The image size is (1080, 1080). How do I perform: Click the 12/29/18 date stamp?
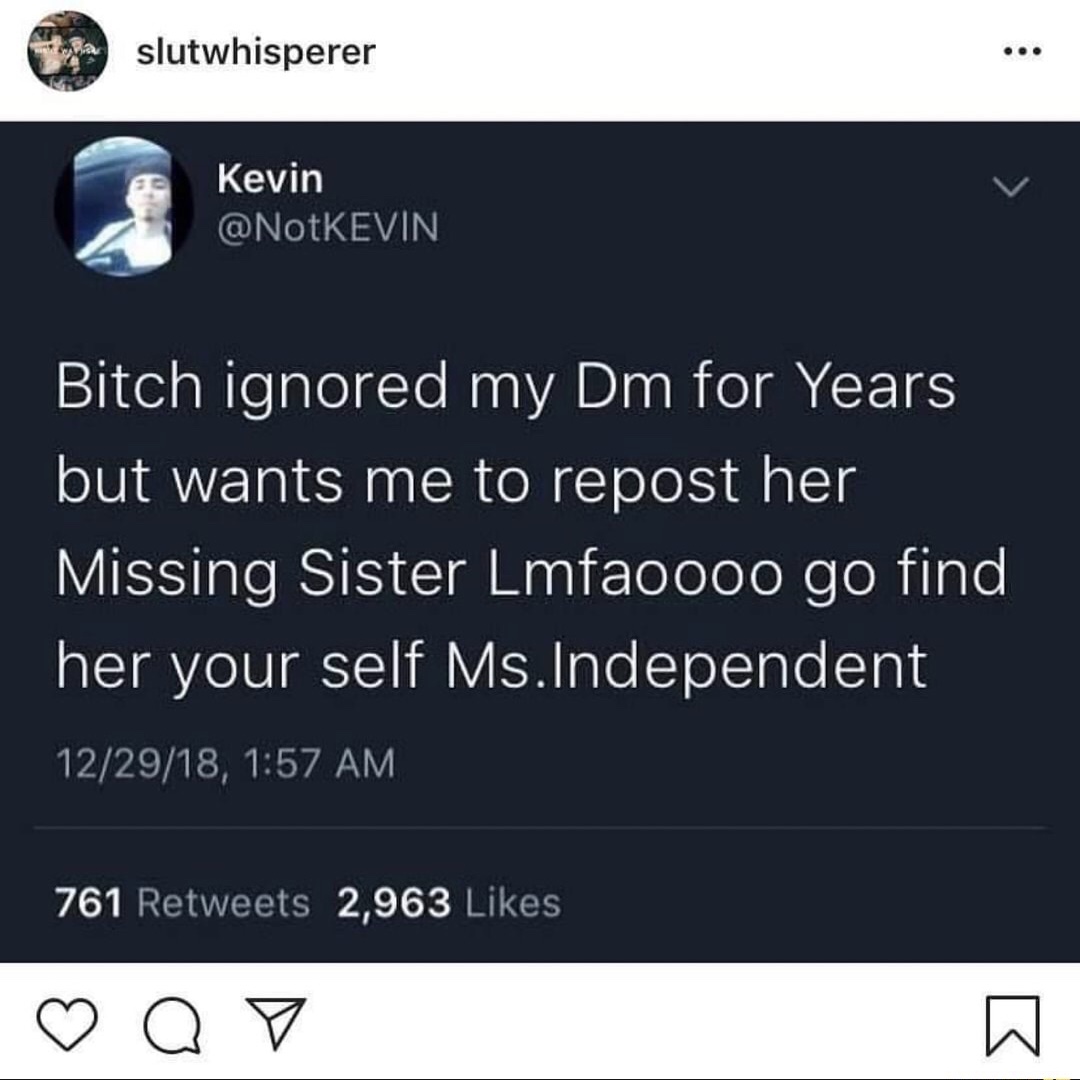[137, 764]
